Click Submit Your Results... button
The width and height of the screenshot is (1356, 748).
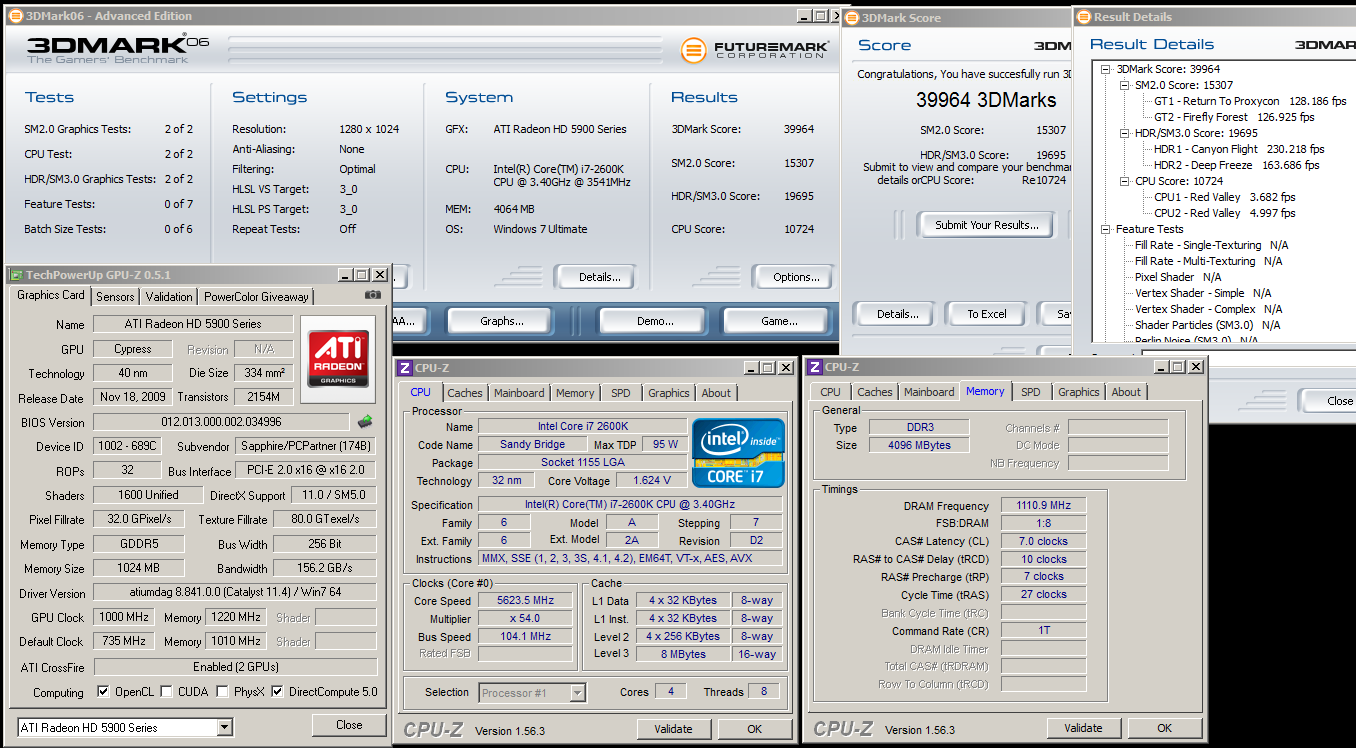click(987, 225)
